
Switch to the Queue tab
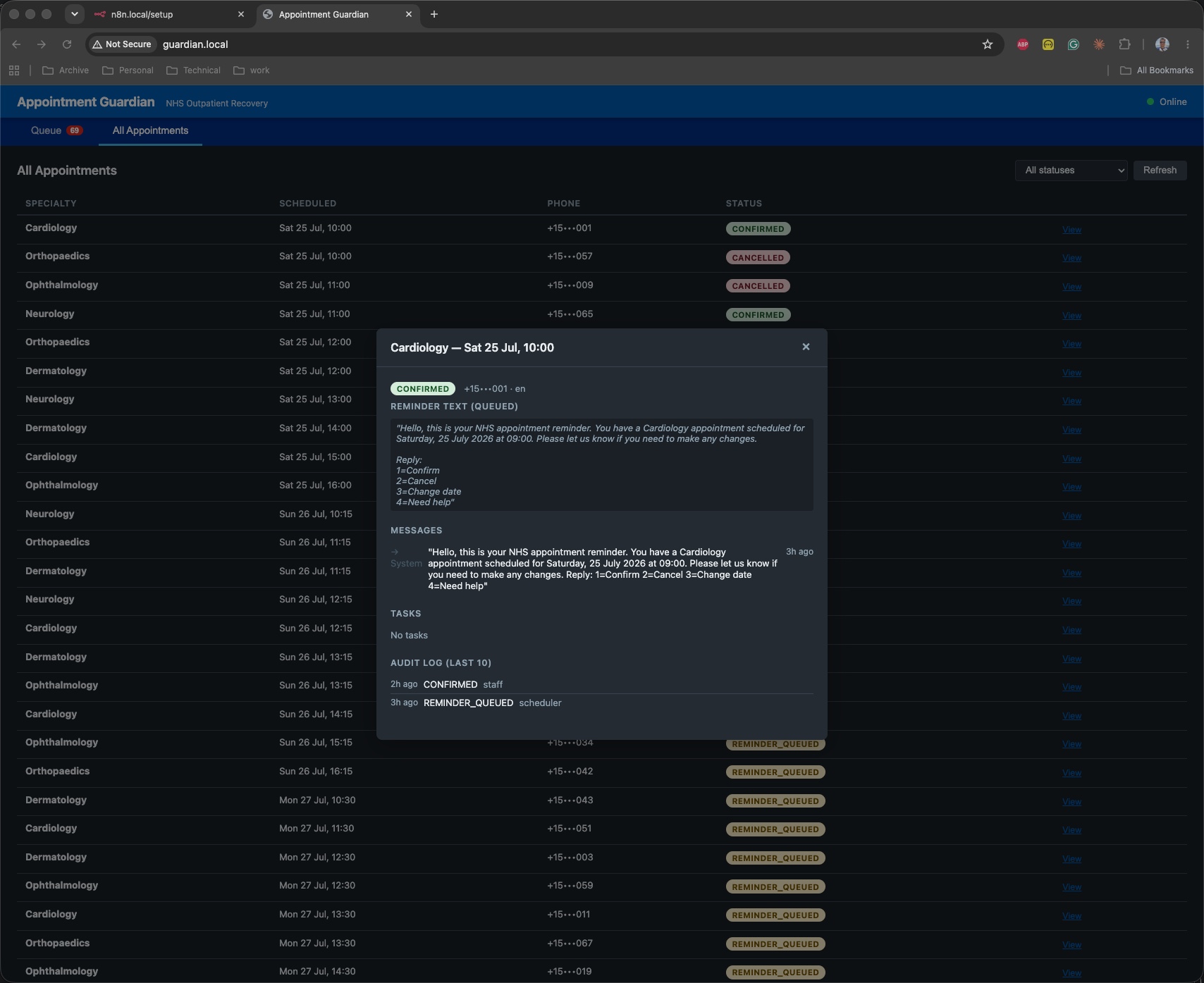(56, 130)
